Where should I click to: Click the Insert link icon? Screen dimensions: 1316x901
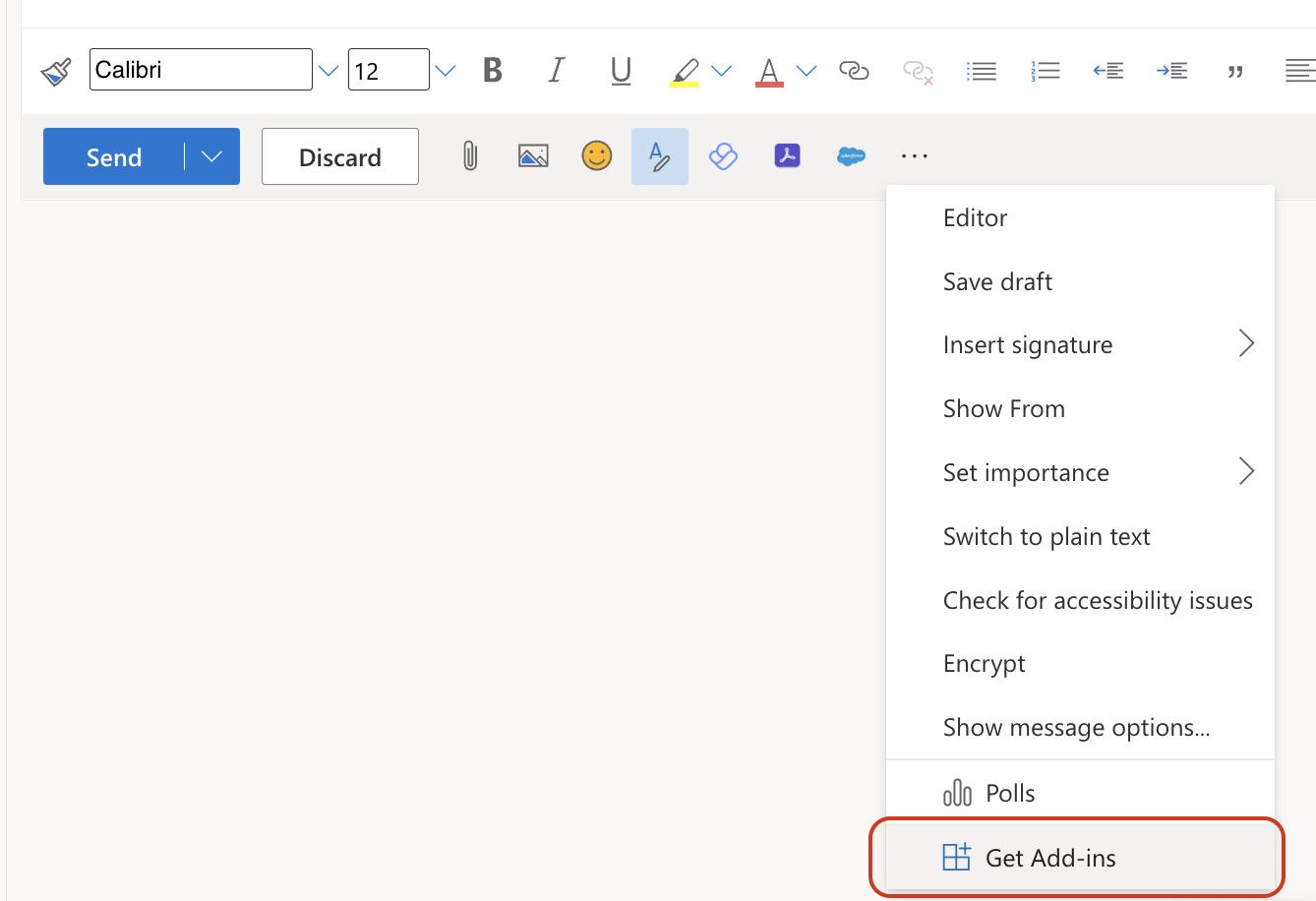(854, 71)
